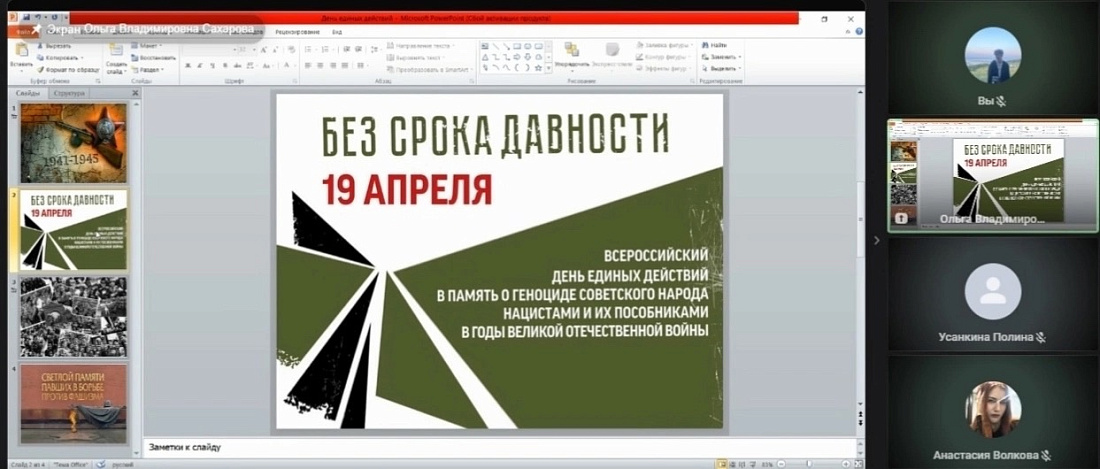
Task: Click the Normal view icon in status bar
Action: (x=722, y=464)
